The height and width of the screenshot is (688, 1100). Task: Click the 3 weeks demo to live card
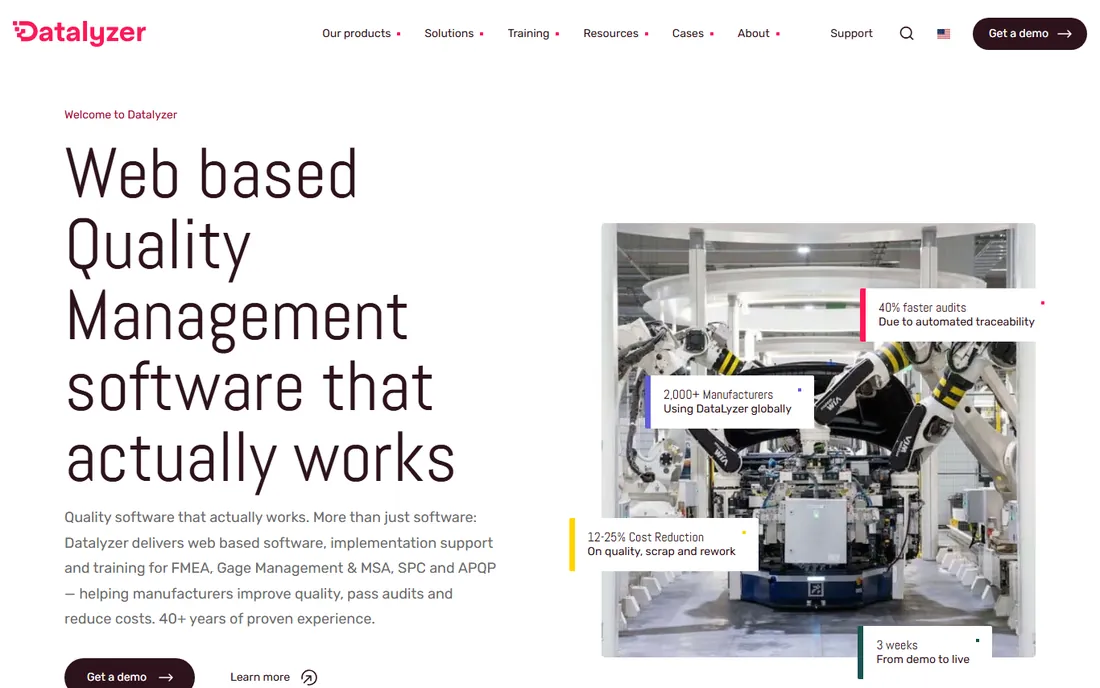(925, 652)
